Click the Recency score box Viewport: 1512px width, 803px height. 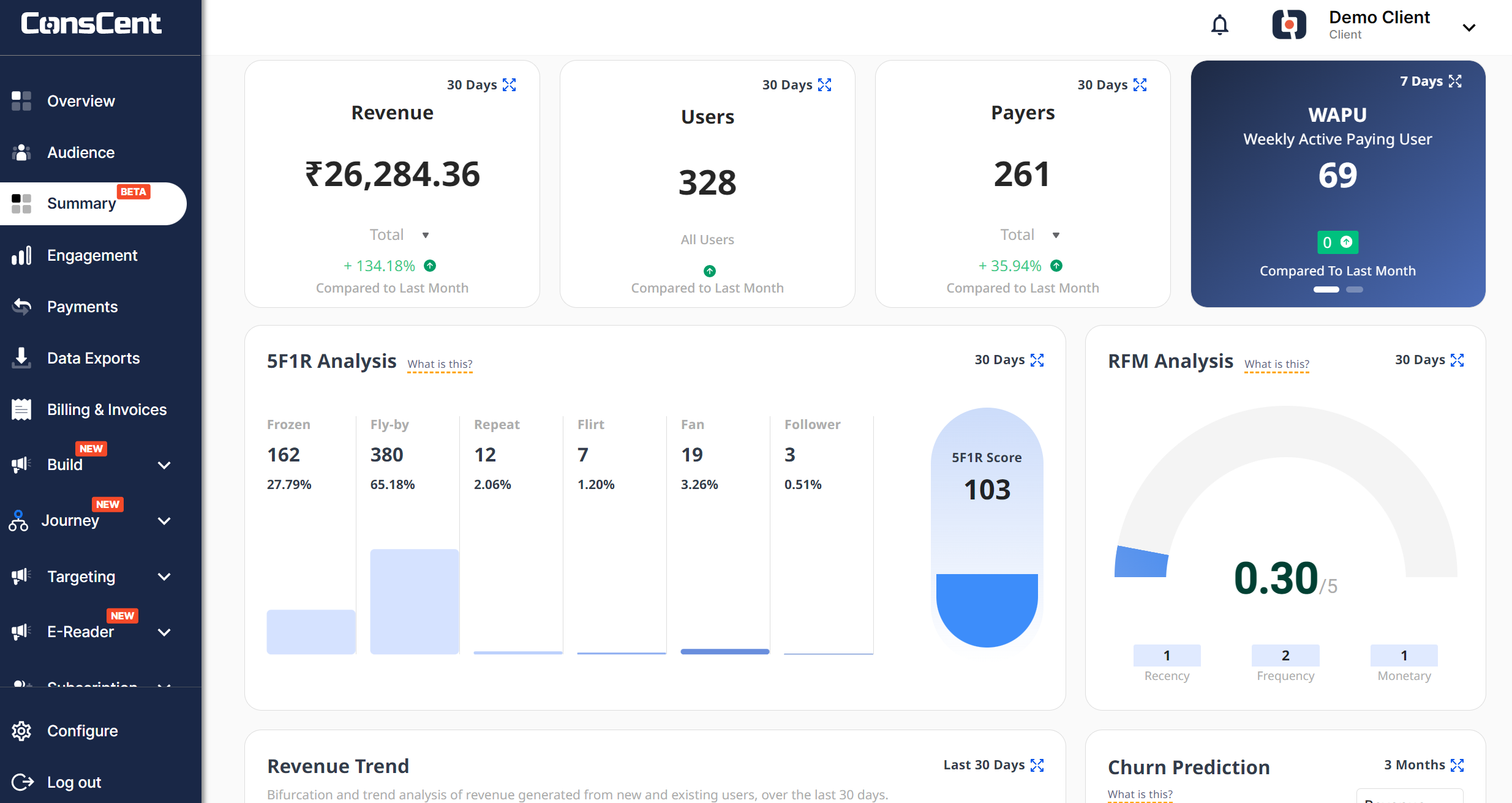(x=1167, y=655)
